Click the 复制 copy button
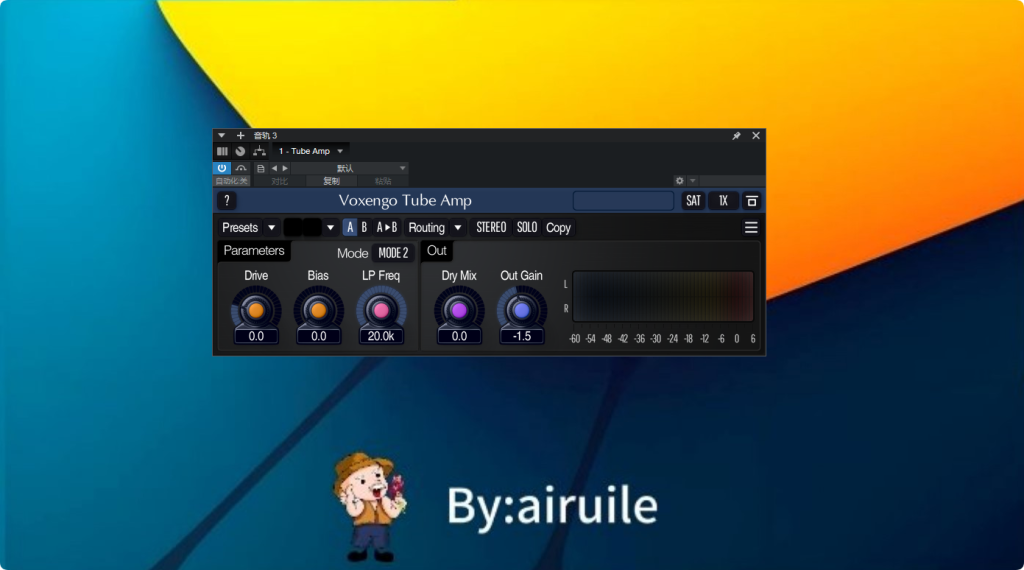This screenshot has width=1024, height=570. tap(332, 181)
